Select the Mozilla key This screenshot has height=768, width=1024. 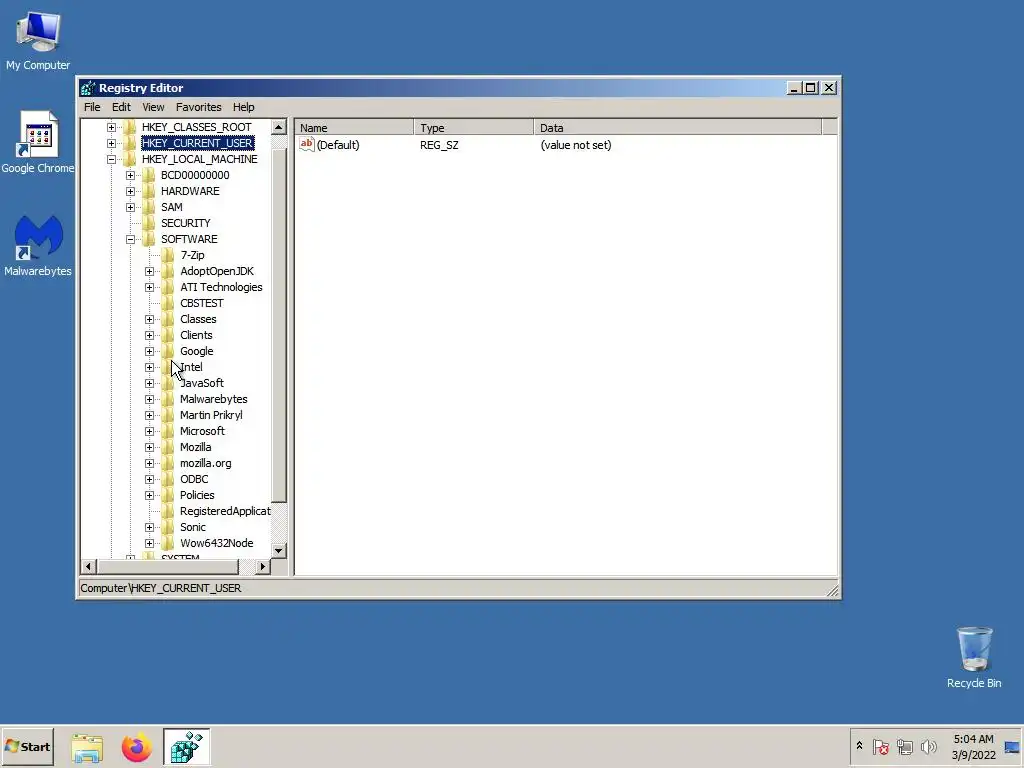[195, 447]
